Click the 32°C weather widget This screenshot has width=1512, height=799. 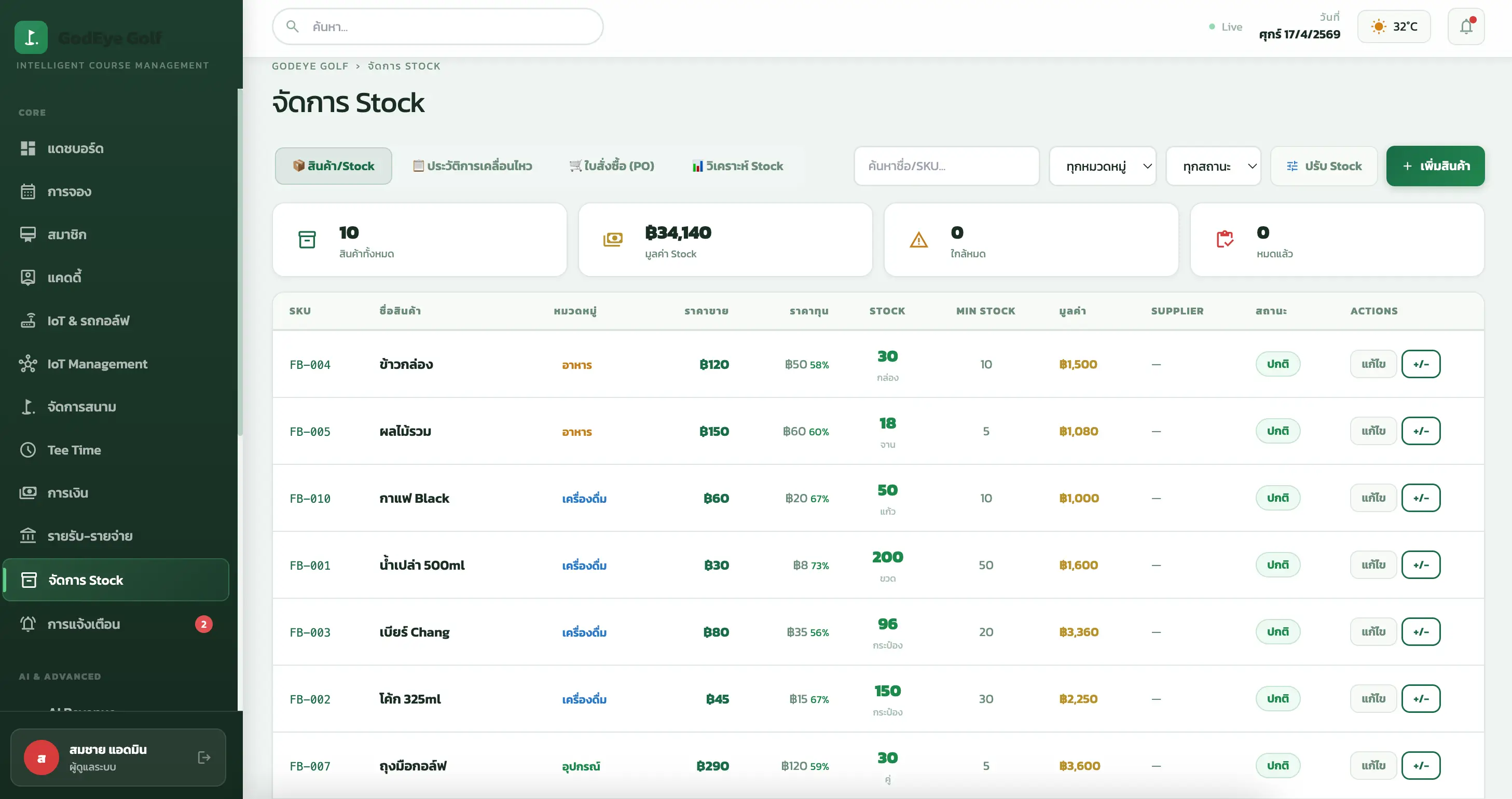(x=1394, y=26)
